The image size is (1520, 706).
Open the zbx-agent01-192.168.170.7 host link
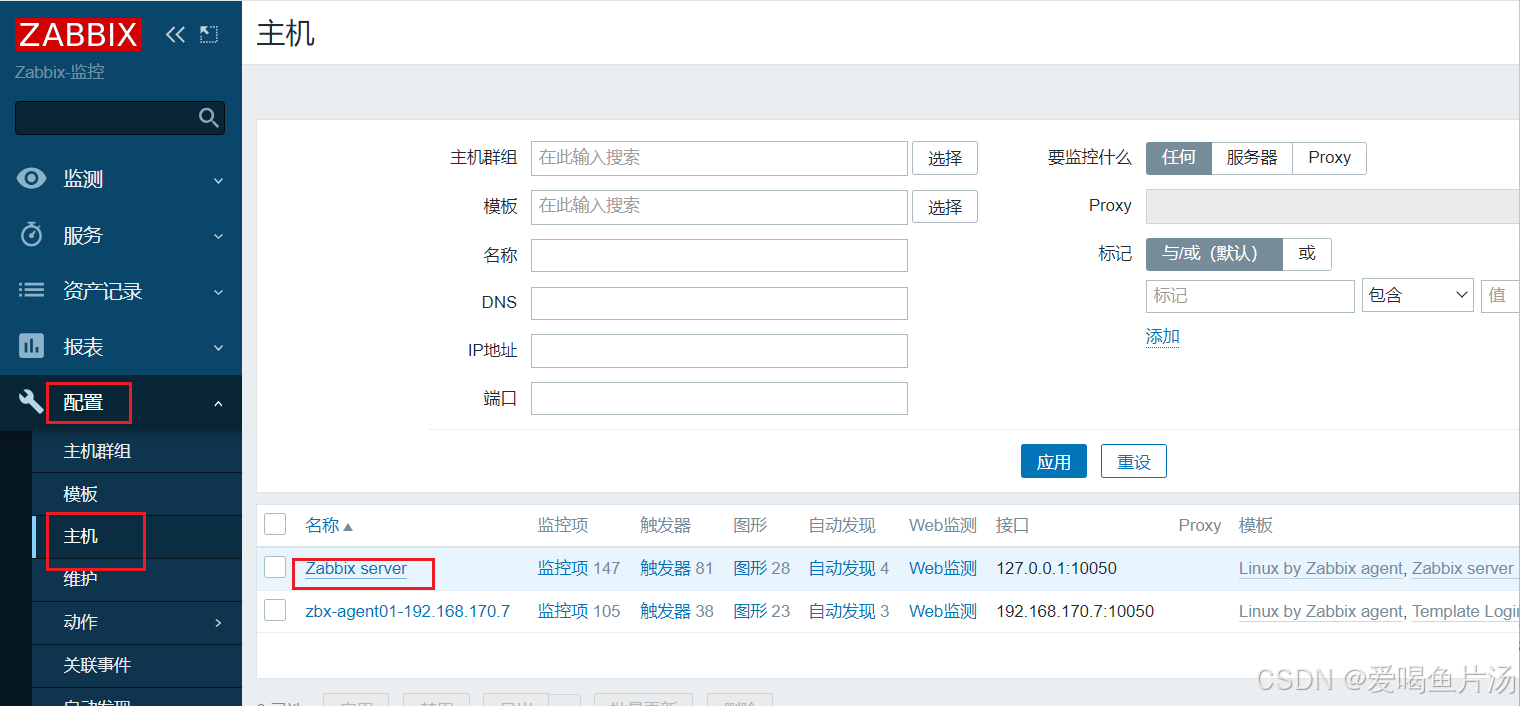click(408, 611)
